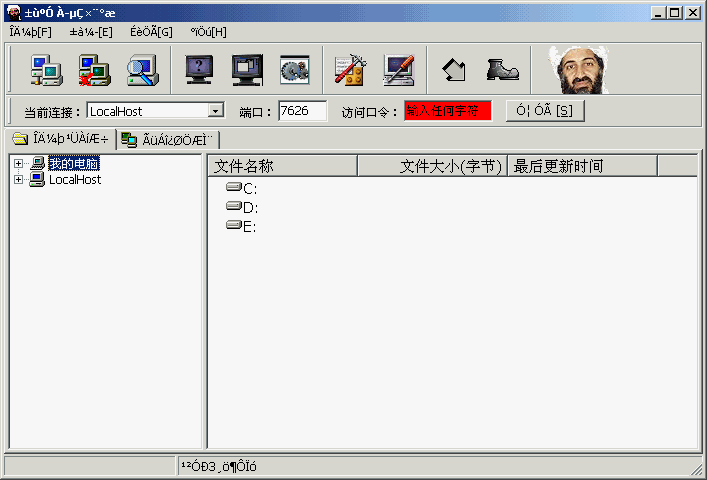This screenshot has height=480, width=707.
Task: Expand the LocalHost tree node
Action: pyautogui.click(x=18, y=180)
